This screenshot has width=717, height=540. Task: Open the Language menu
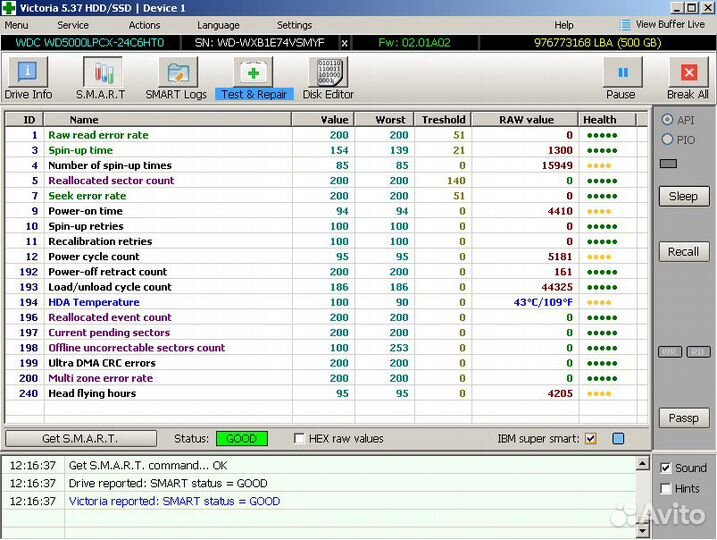218,25
